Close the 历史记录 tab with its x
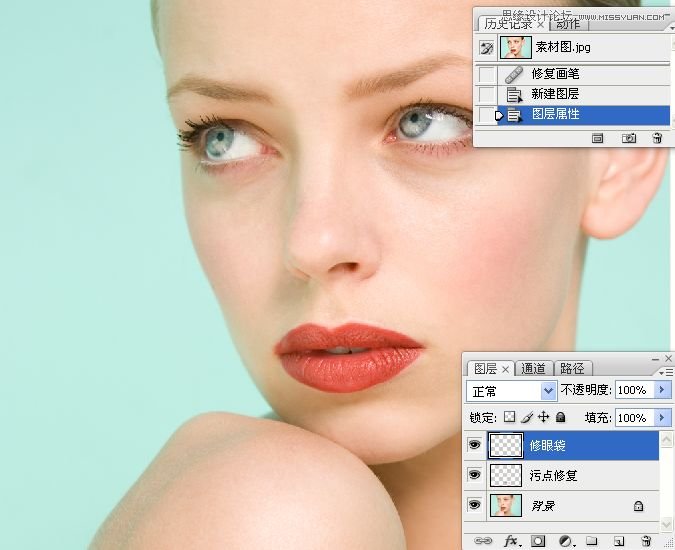 click(541, 25)
